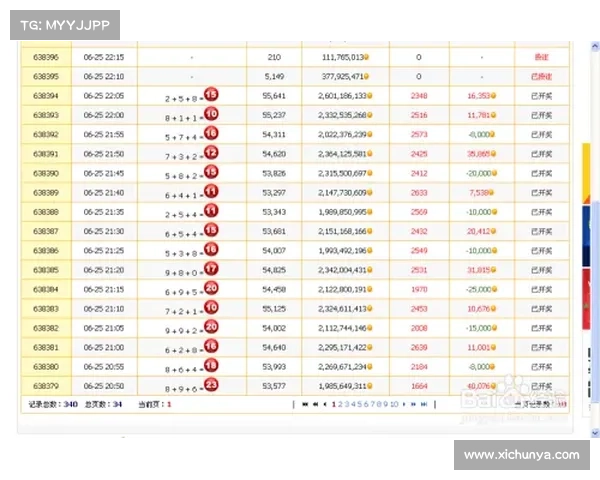Click winners count 1970
This screenshot has width=600, height=480.
point(419,289)
